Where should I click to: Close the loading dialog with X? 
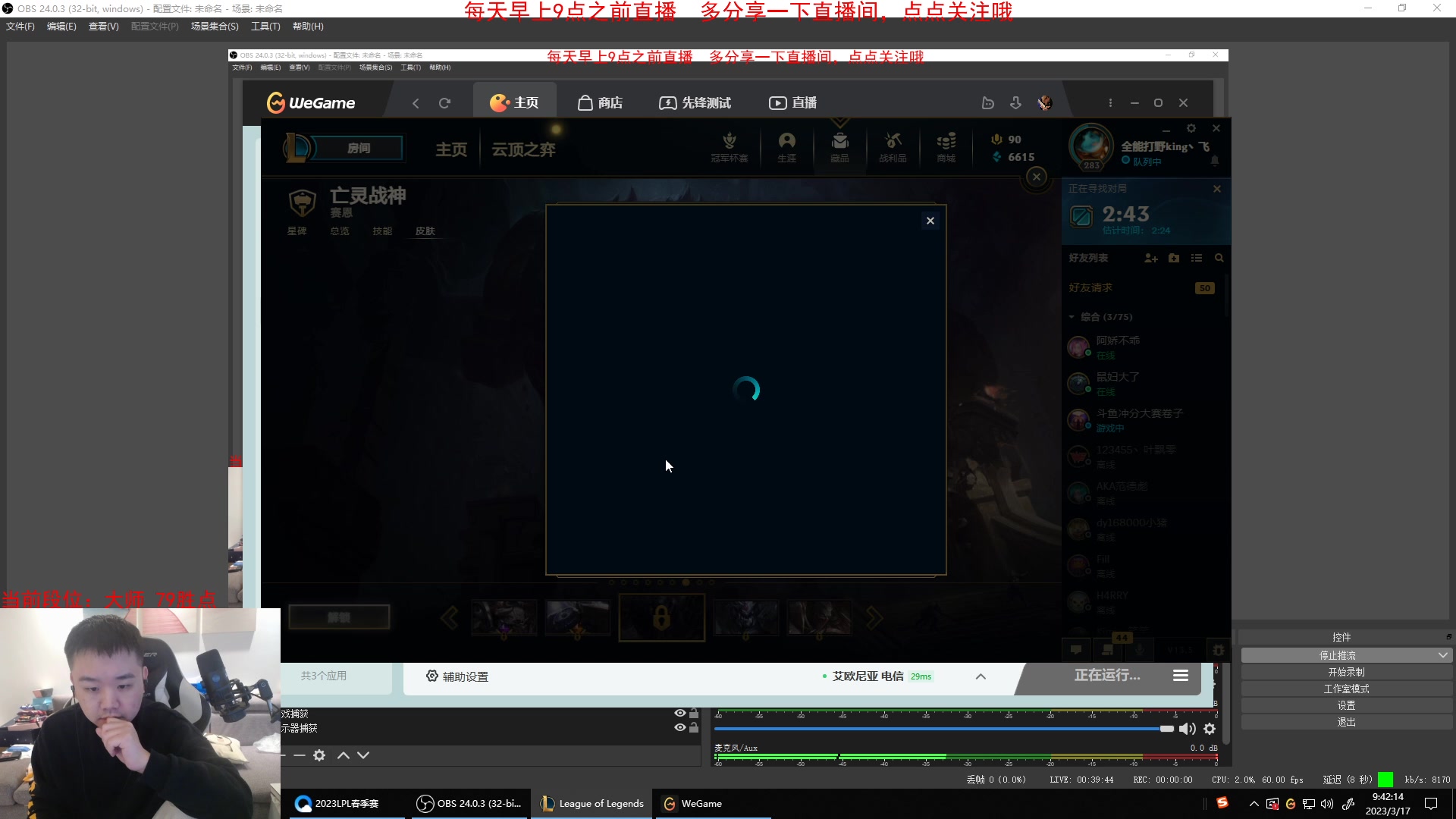(x=930, y=221)
